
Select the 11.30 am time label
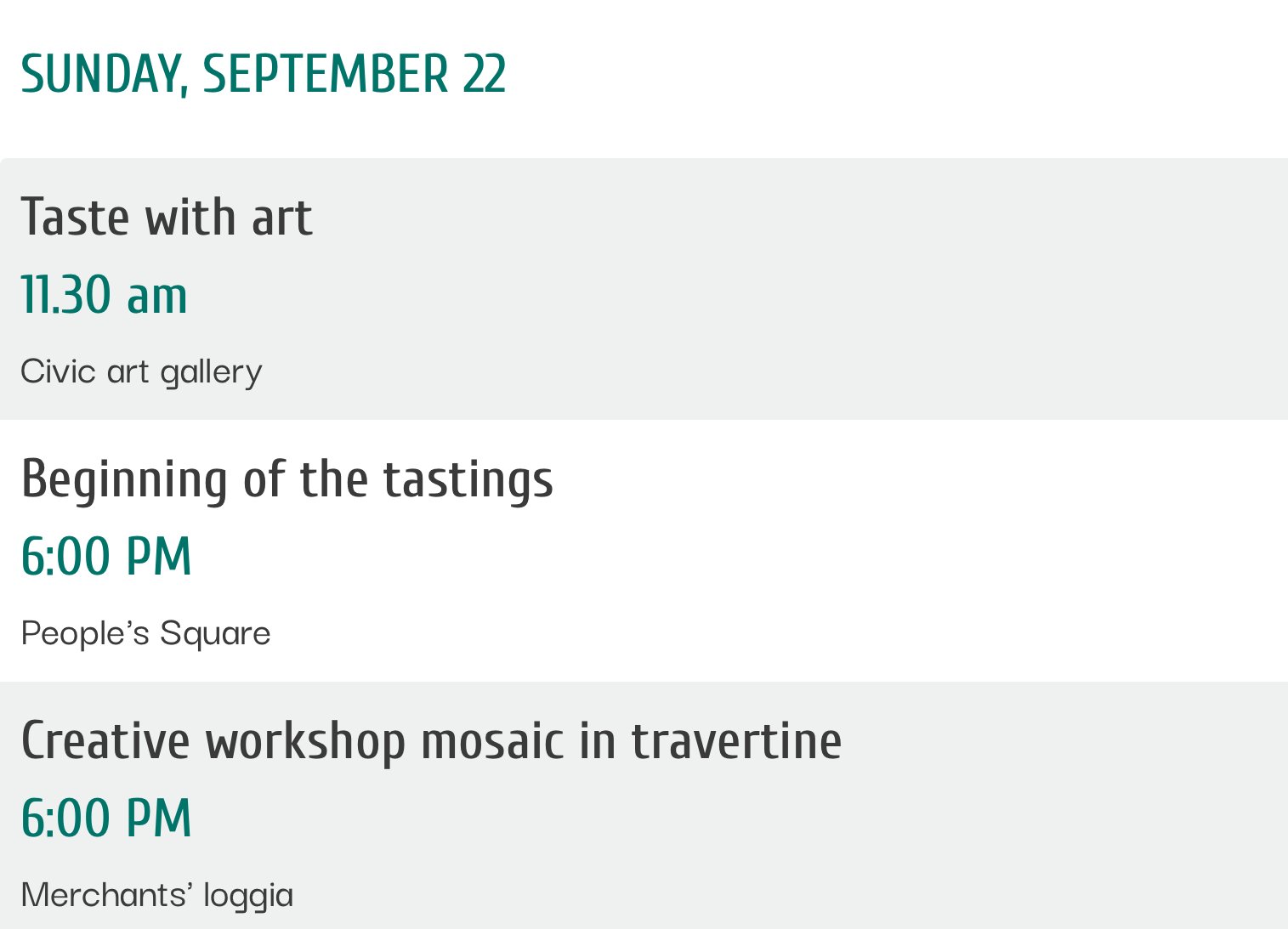coord(104,296)
